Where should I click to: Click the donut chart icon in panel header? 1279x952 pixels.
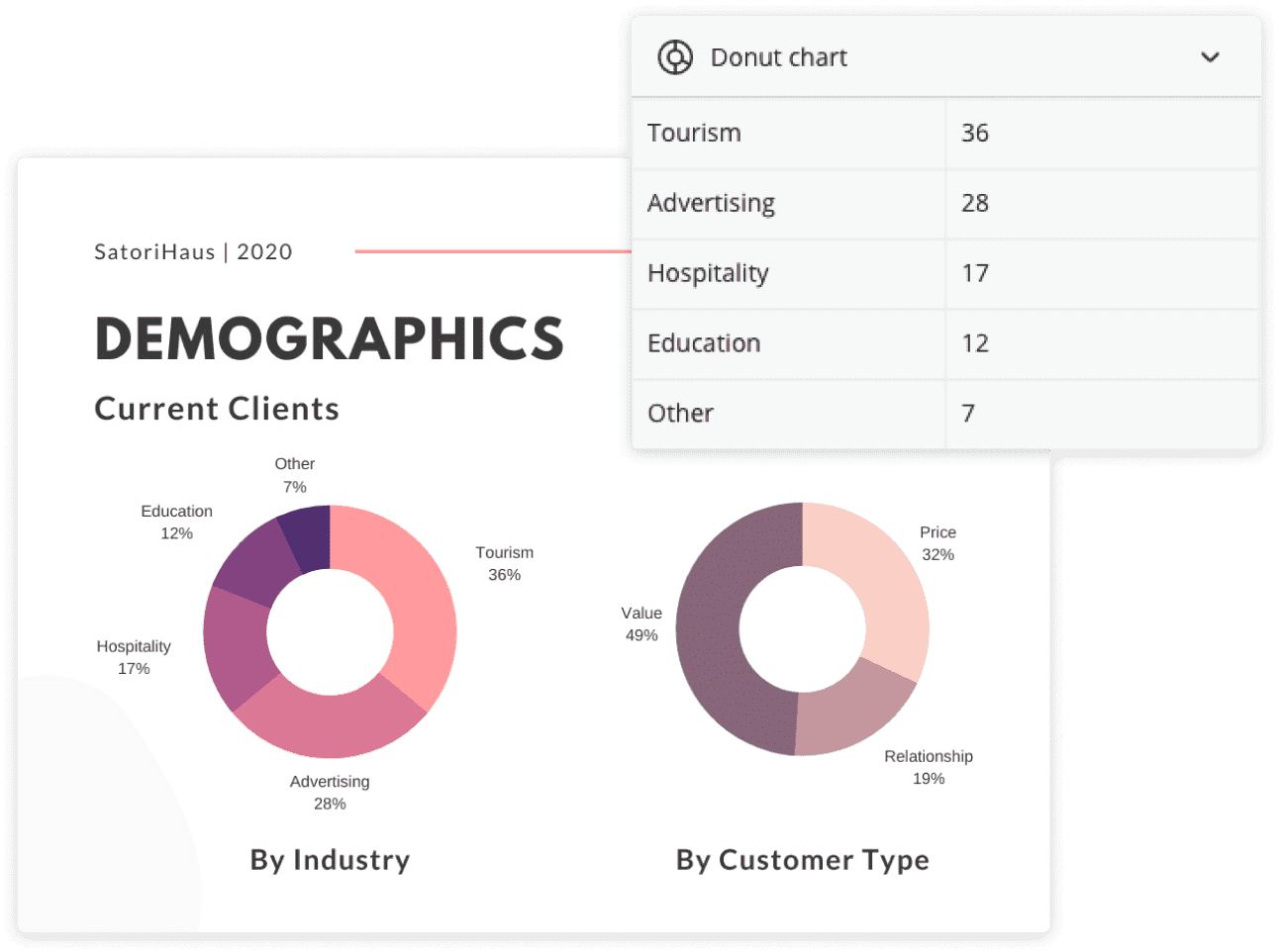[676, 57]
